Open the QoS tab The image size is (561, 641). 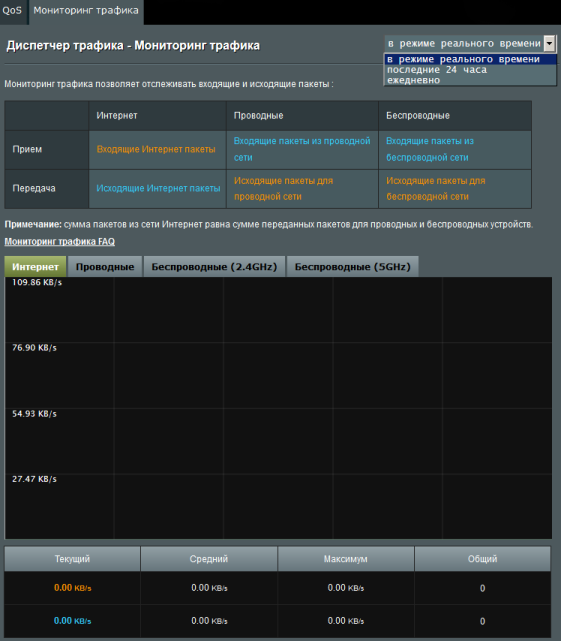pyautogui.click(x=12, y=11)
